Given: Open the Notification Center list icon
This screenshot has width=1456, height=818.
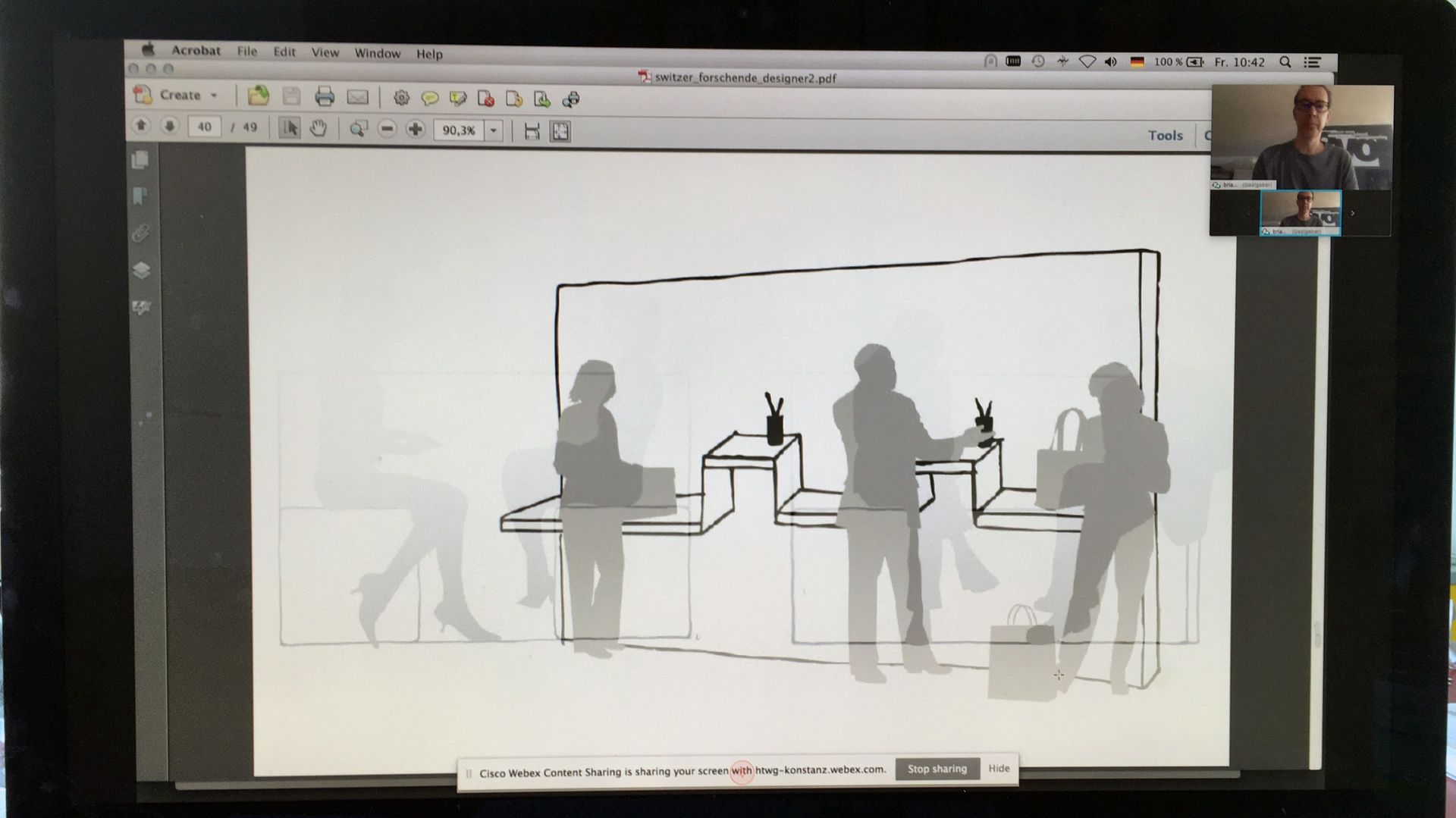Looking at the screenshot, I should pos(1313,62).
